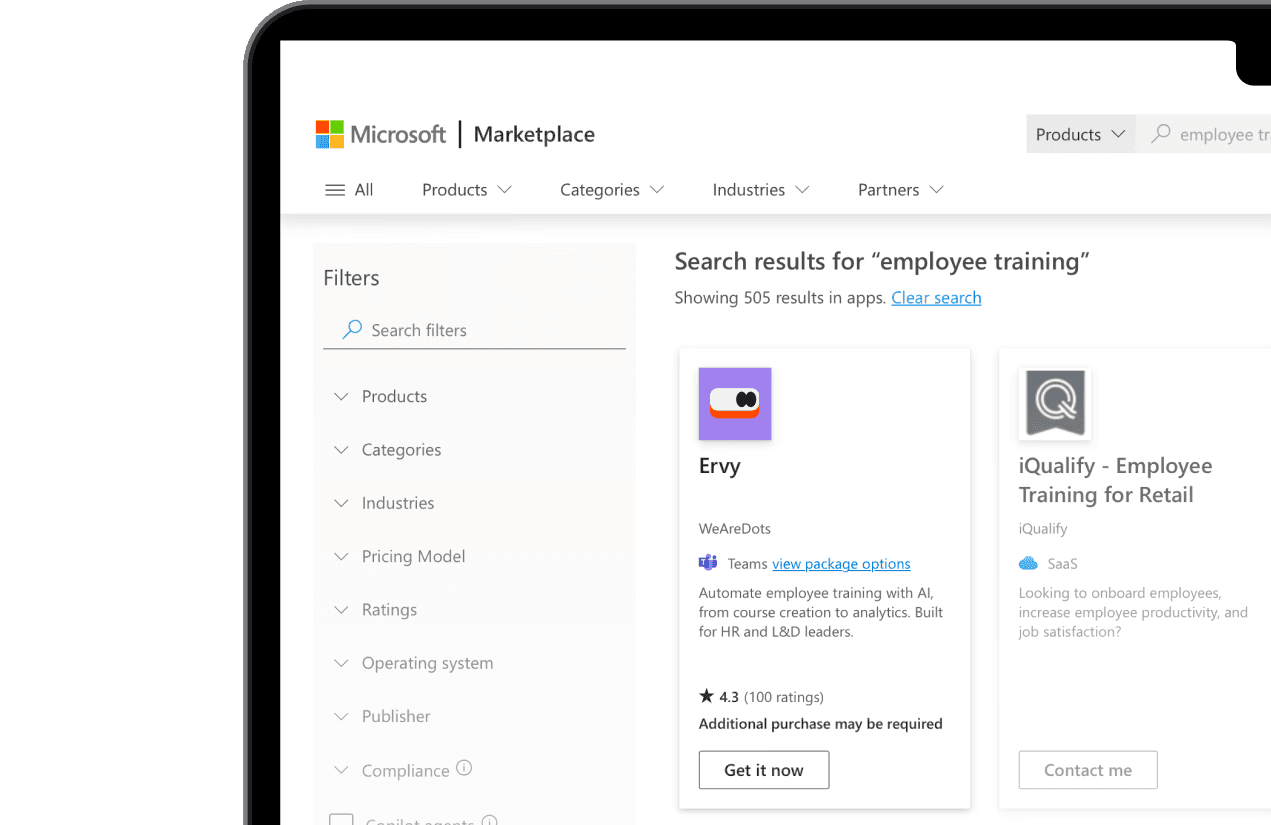Select the All menu item
The height and width of the screenshot is (825, 1271).
(x=349, y=190)
